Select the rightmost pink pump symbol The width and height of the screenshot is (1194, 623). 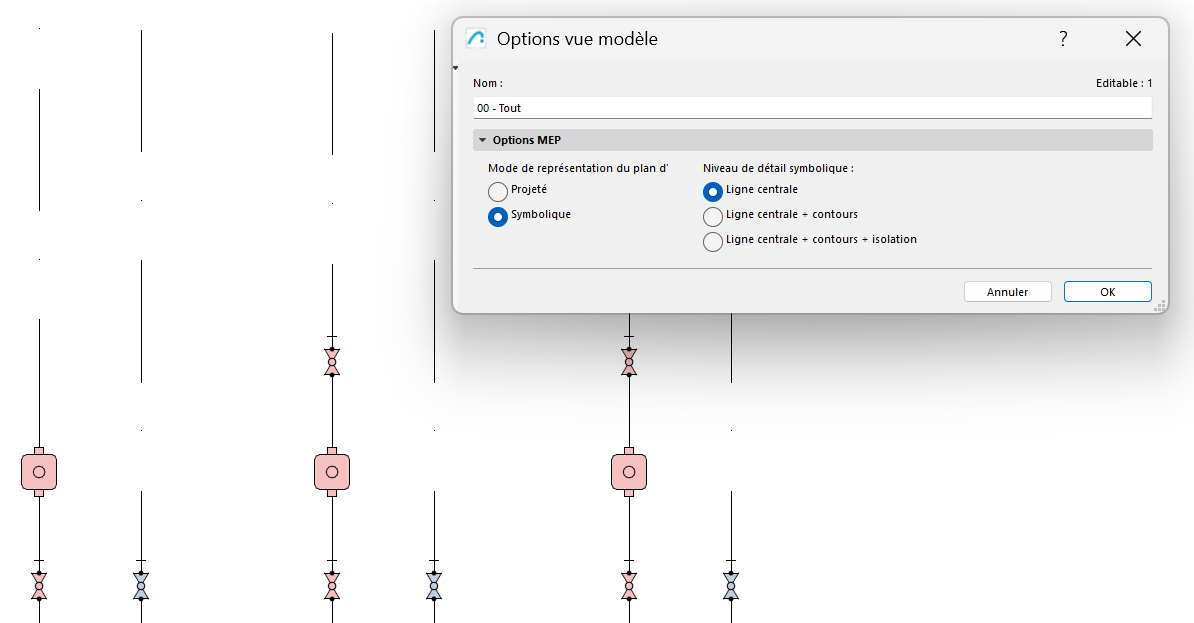click(629, 472)
